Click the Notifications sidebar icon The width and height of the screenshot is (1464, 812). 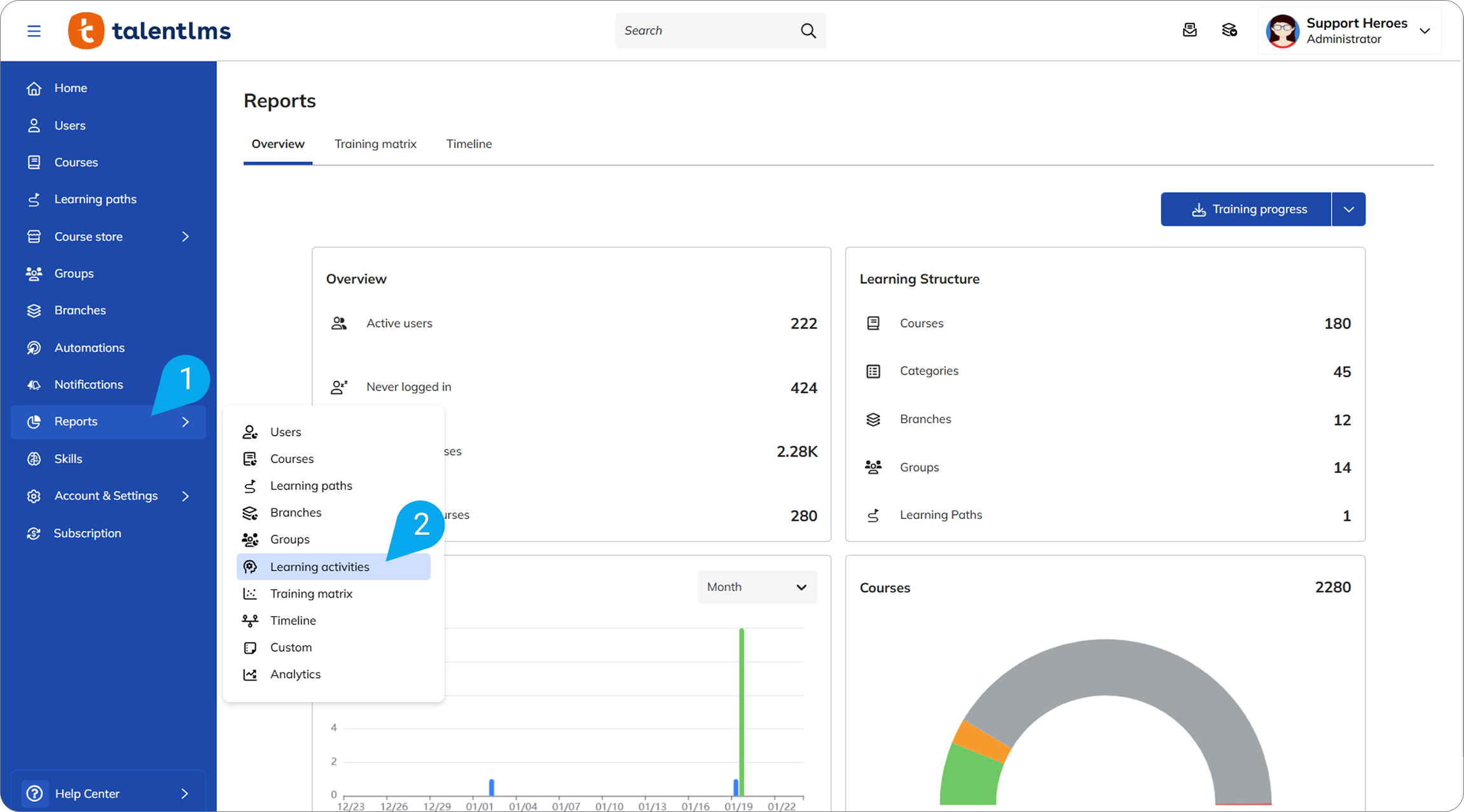click(34, 385)
